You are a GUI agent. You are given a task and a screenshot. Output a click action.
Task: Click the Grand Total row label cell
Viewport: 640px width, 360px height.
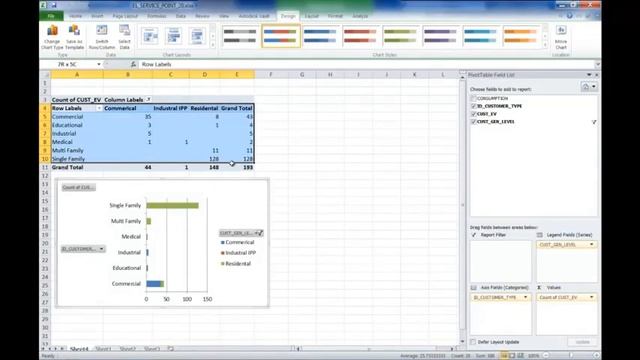pos(77,167)
